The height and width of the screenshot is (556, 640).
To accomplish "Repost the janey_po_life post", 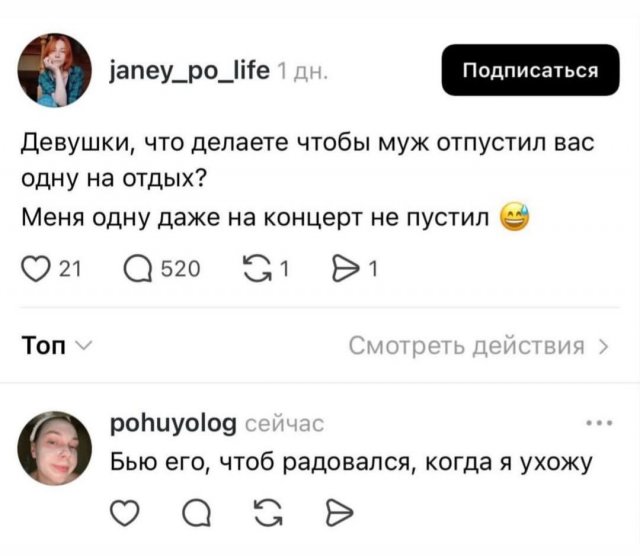I will (x=258, y=269).
